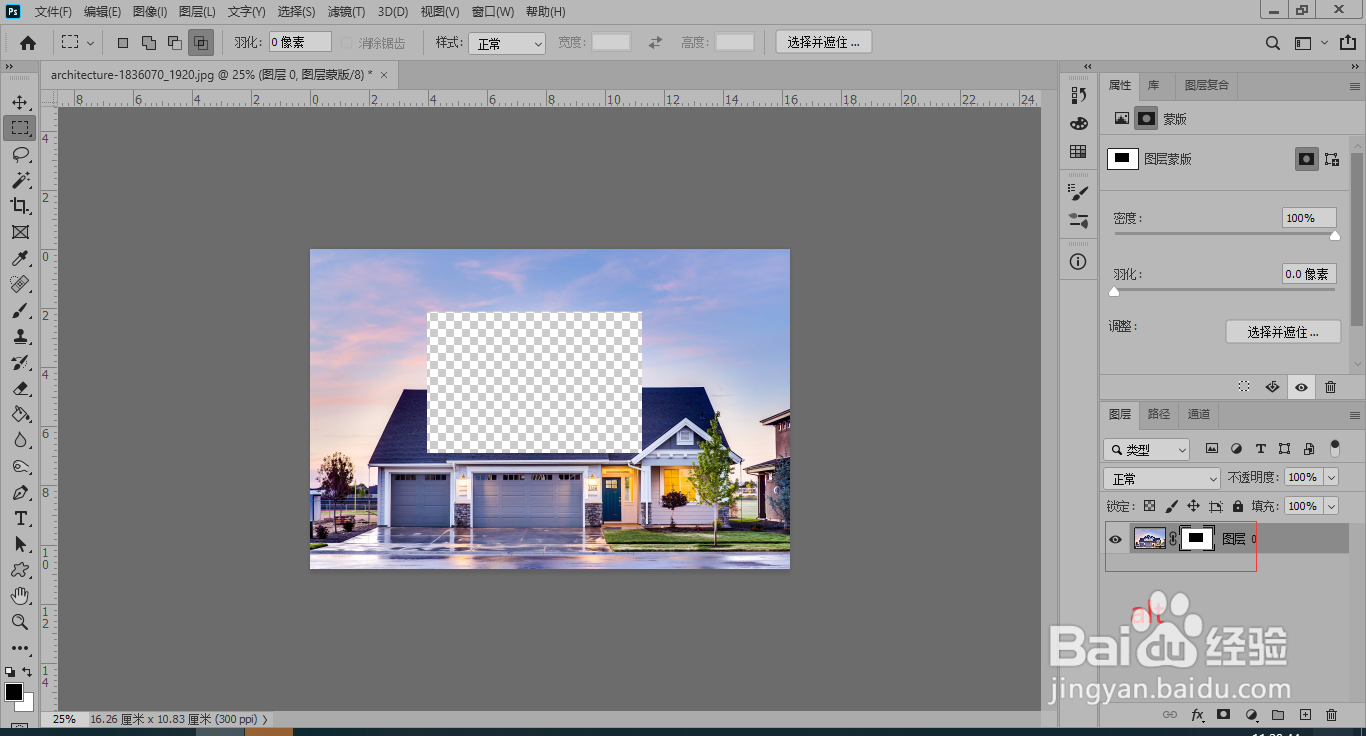The width and height of the screenshot is (1366, 736).
Task: Open the 填充 dropdown arrow
Action: click(1330, 506)
